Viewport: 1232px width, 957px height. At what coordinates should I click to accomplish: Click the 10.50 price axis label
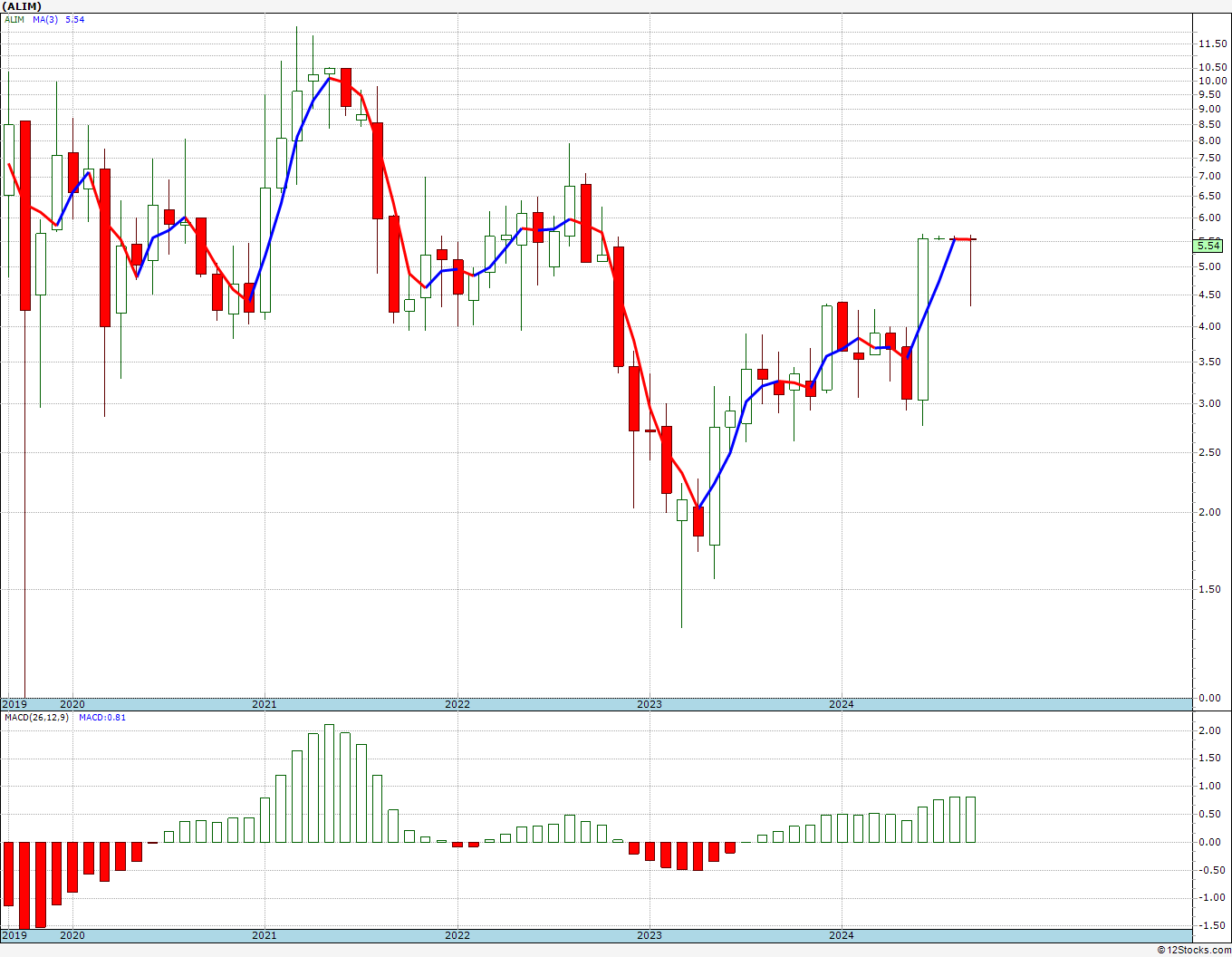pyautogui.click(x=1211, y=67)
